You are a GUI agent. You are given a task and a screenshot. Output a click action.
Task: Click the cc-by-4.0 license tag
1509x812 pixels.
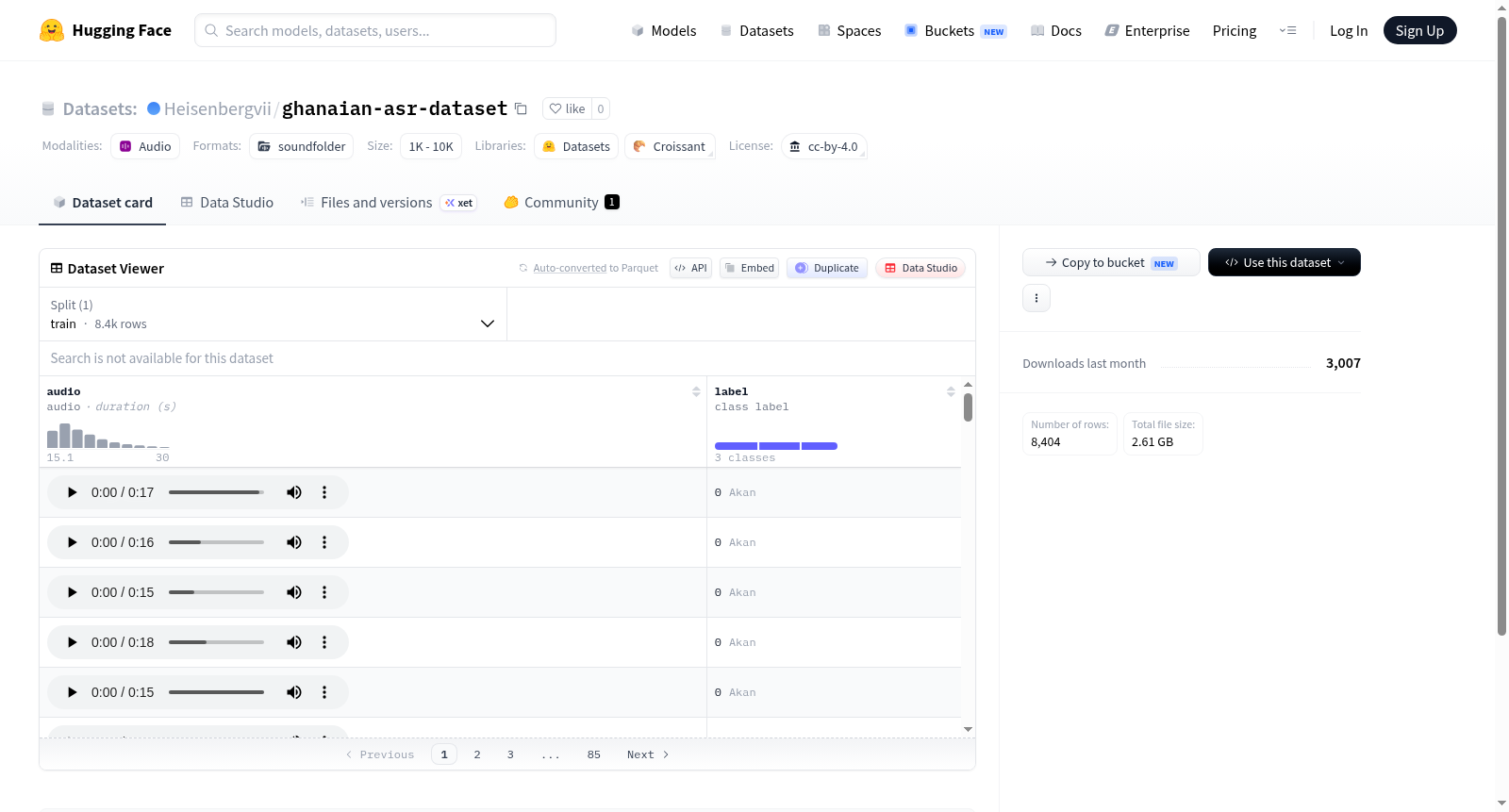tap(823, 146)
